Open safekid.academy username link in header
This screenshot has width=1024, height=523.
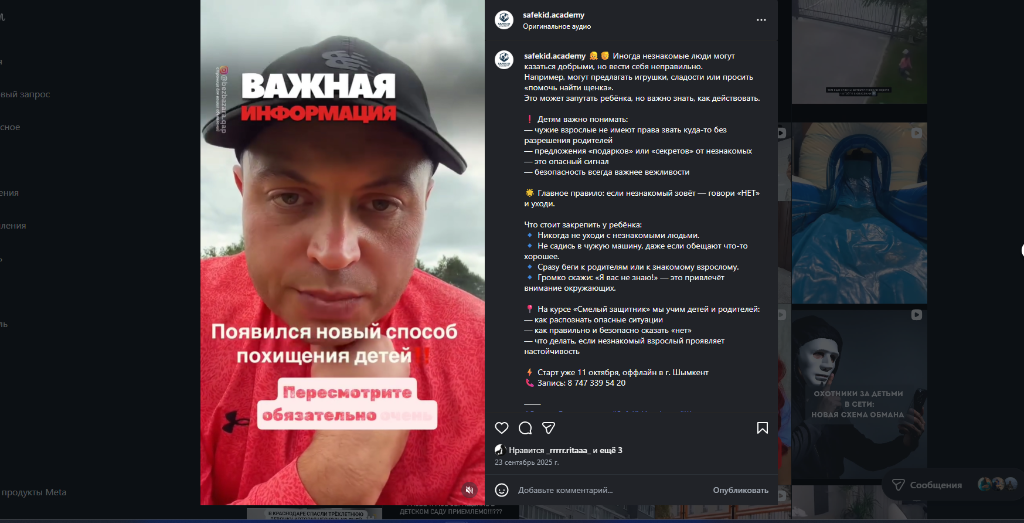[553, 15]
